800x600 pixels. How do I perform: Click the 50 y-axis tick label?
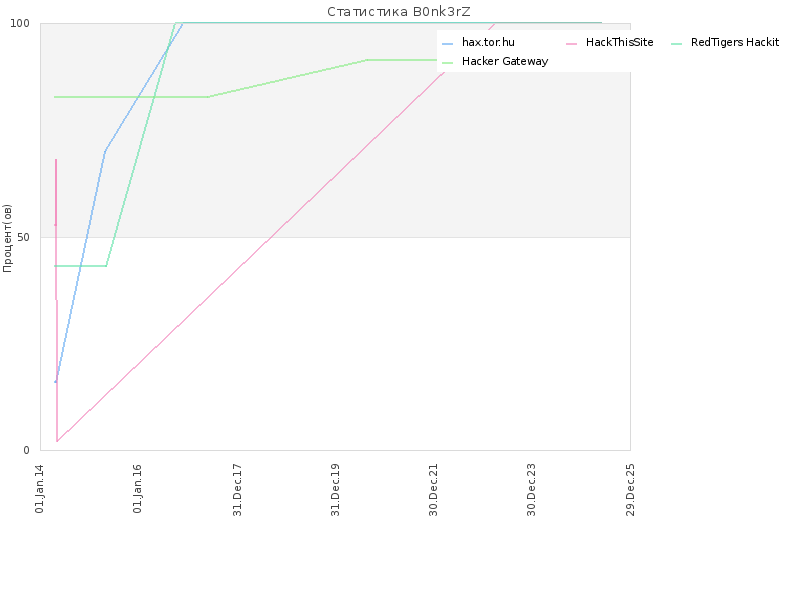coord(23,237)
